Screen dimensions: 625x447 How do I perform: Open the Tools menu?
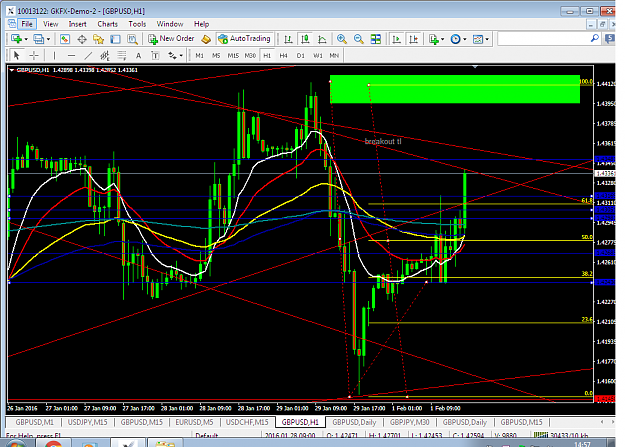point(137,24)
